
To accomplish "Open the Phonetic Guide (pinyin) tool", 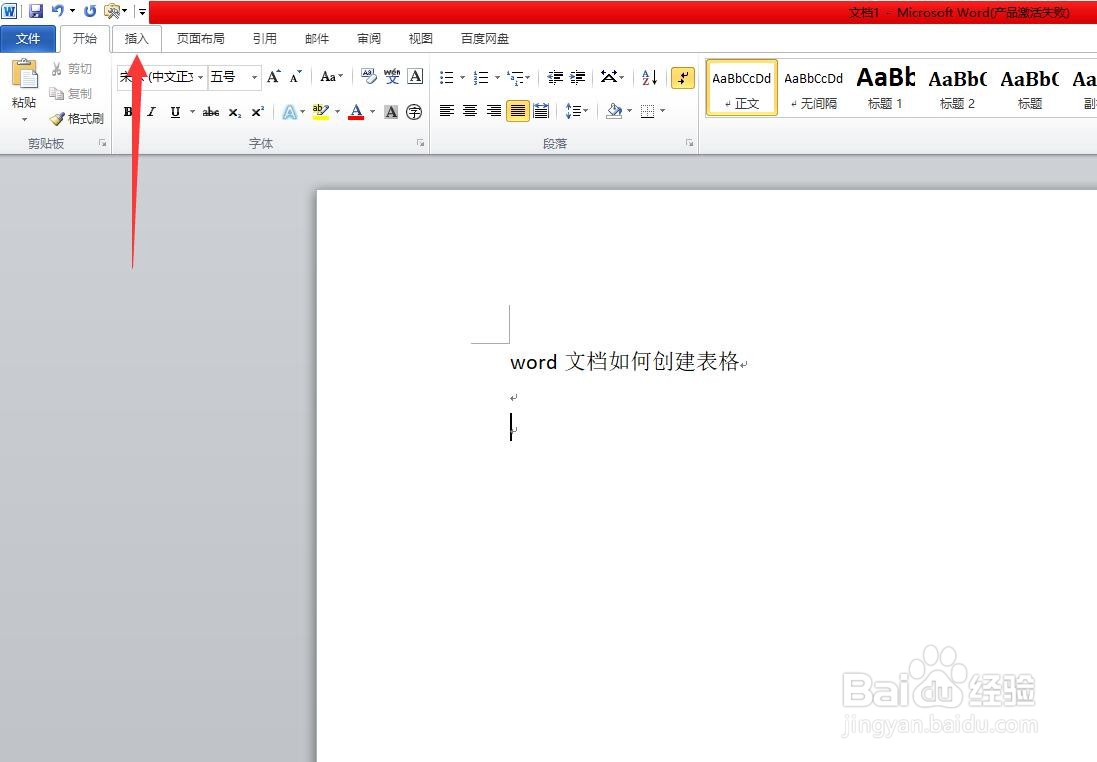I will 392,76.
